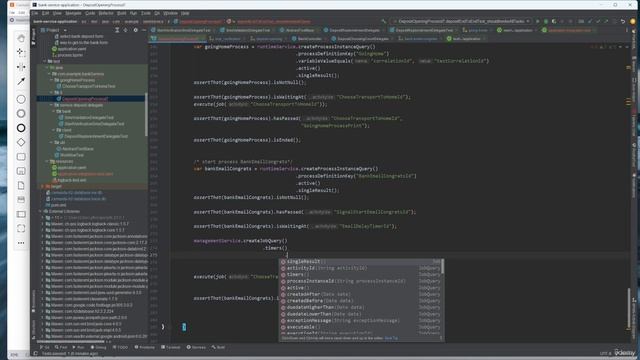Collapse the test folder in project tree
Viewport: 640px width, 360px height.
tap(45, 61)
